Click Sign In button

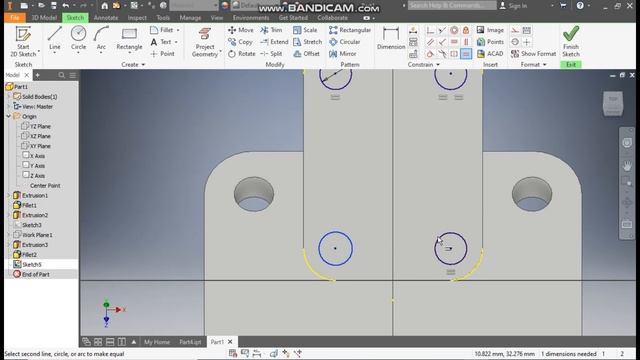(x=513, y=6)
